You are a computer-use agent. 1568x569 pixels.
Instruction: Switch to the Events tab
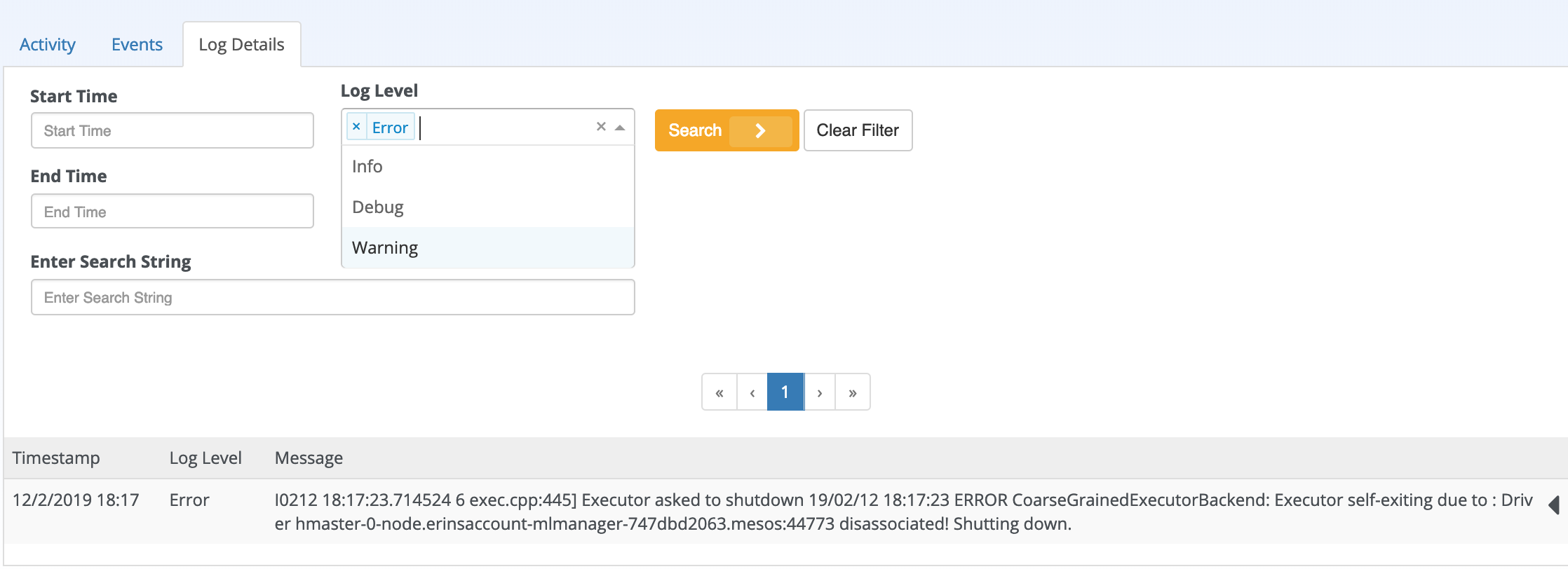click(137, 44)
